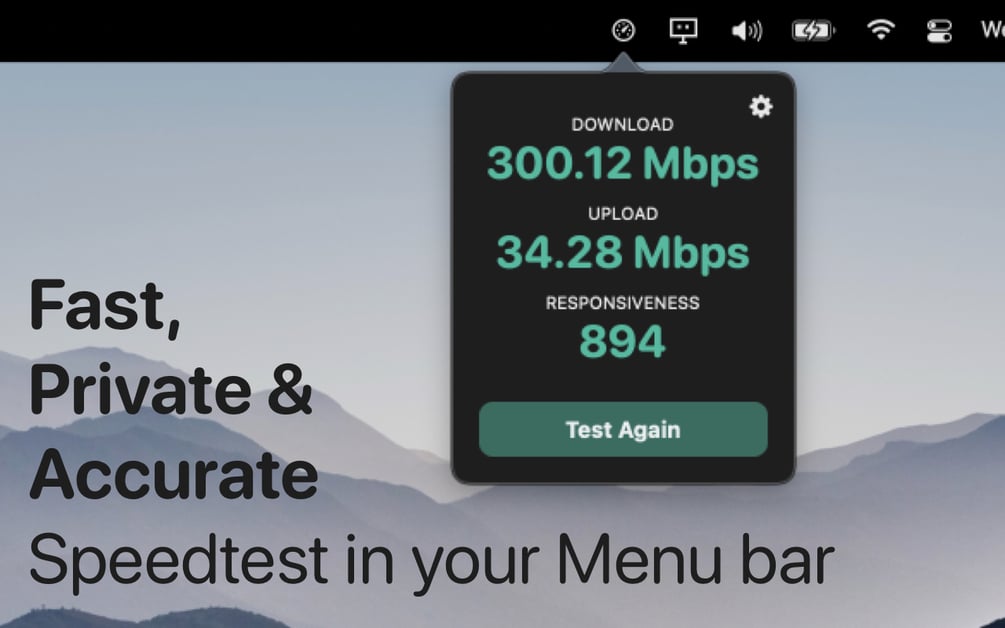Click the partially visible date text
This screenshot has height=628, width=1005.
click(x=993, y=30)
